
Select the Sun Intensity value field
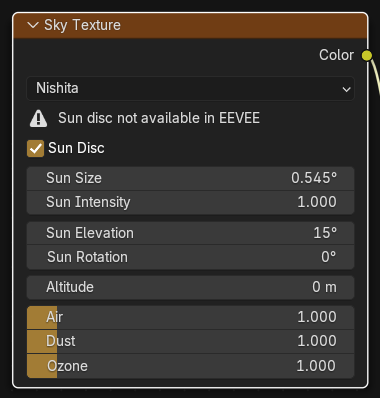tap(190, 202)
